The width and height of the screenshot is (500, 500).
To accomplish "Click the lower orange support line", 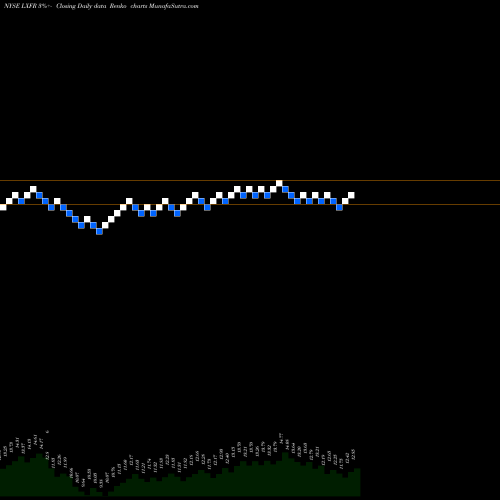I will click(250, 204).
